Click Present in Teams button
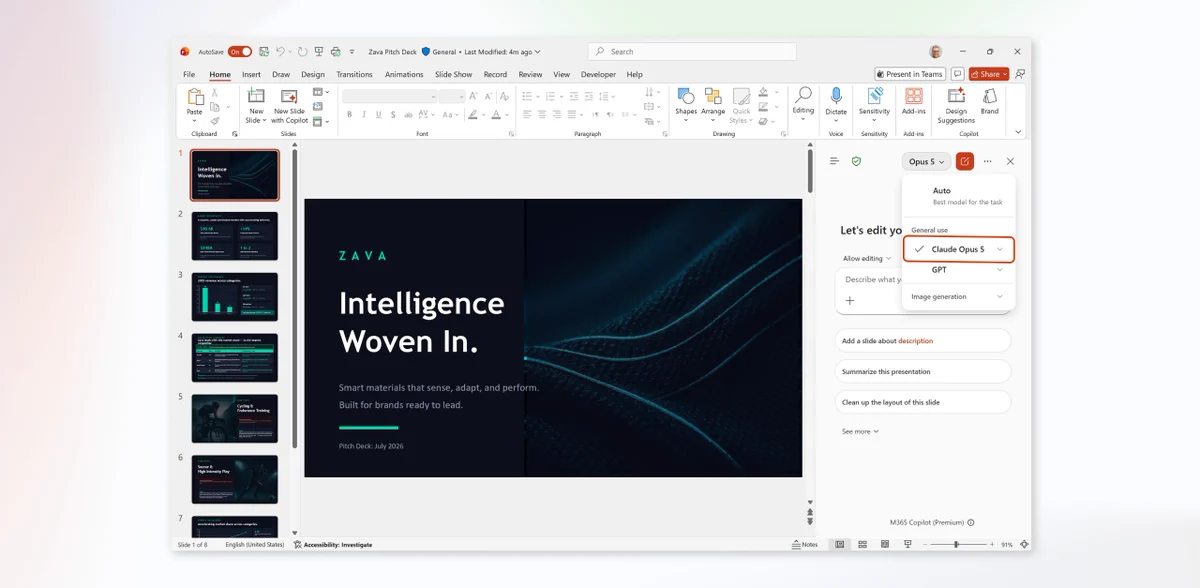Image resolution: width=1200 pixels, height=588 pixels. (x=909, y=74)
